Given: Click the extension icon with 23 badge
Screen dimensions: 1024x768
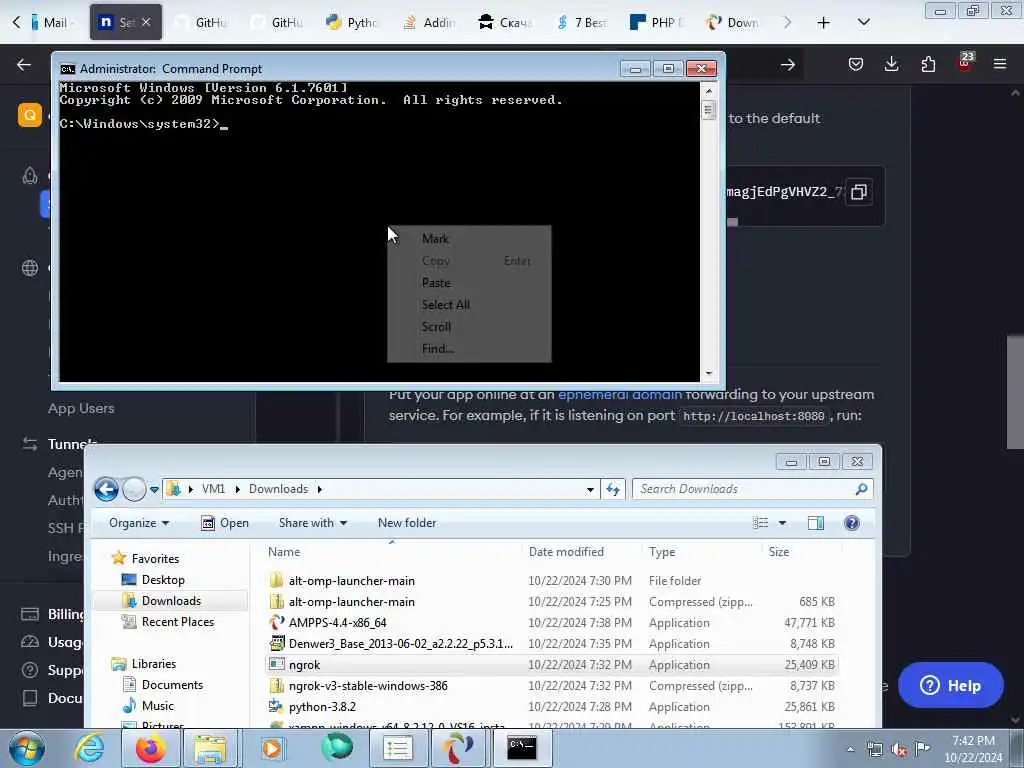Looking at the screenshot, I should pyautogui.click(x=965, y=63).
